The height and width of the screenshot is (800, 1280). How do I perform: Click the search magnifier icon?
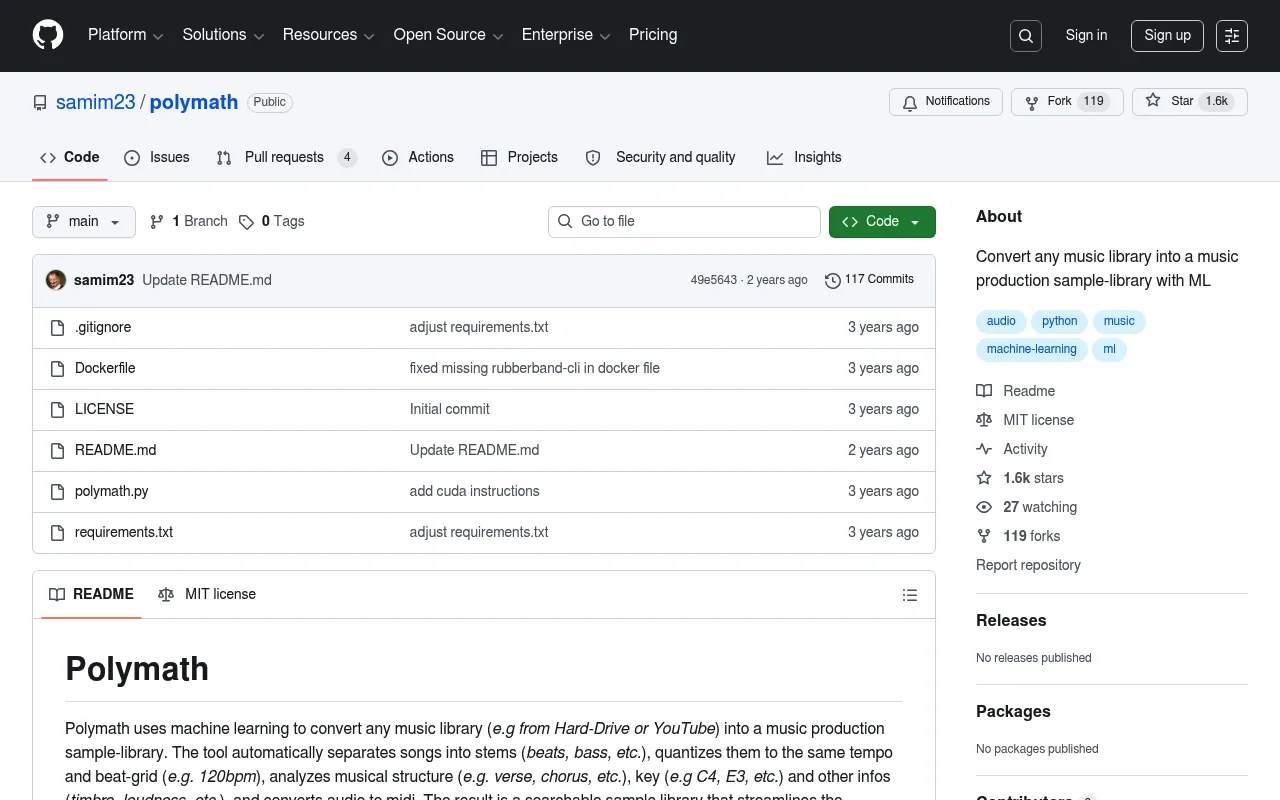click(1026, 36)
